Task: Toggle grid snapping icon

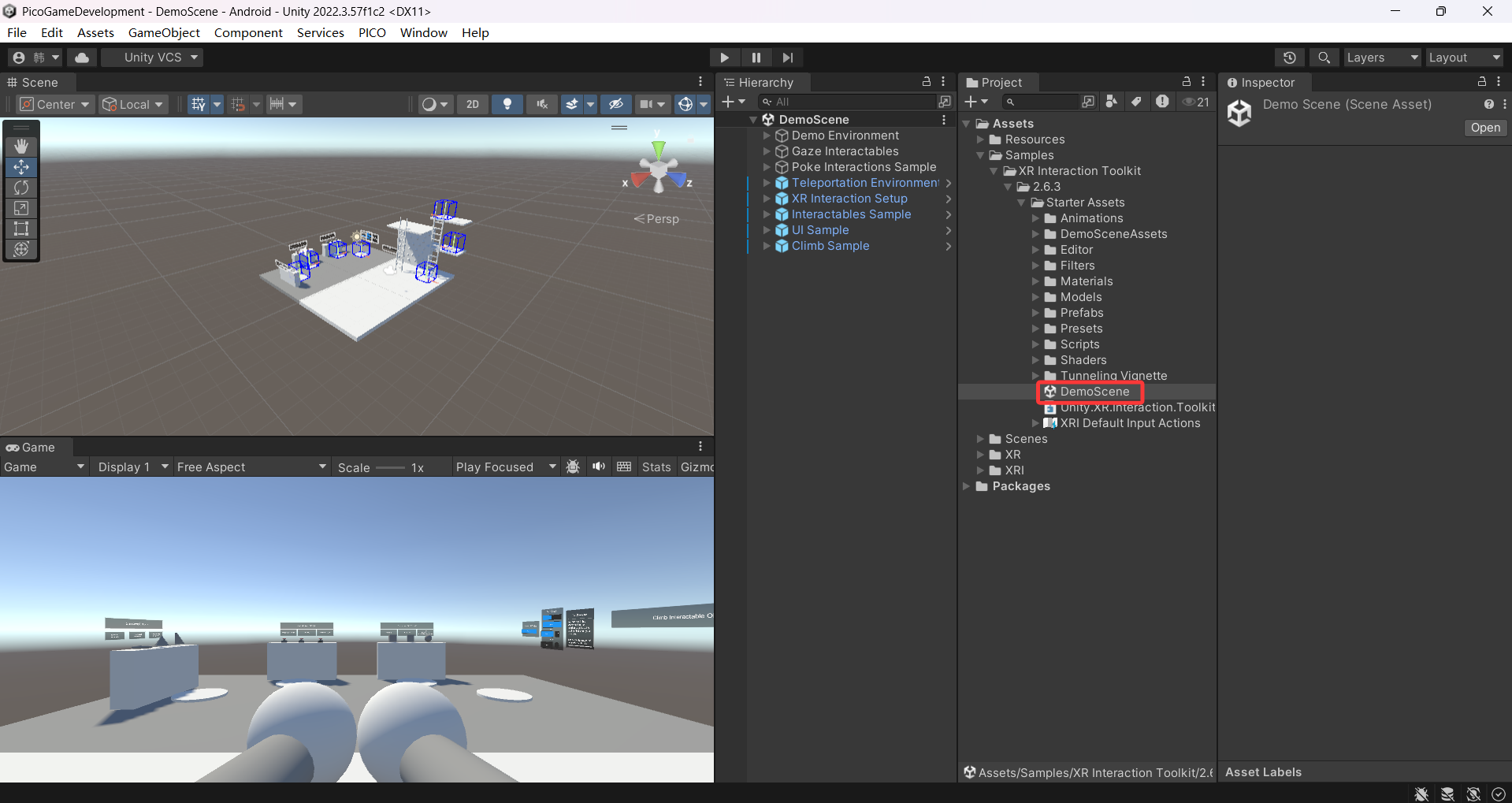Action: [237, 104]
